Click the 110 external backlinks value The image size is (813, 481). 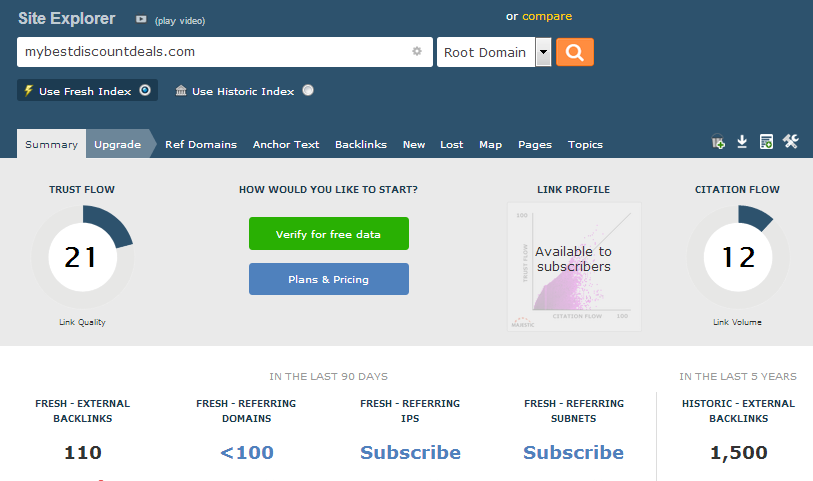pos(83,452)
